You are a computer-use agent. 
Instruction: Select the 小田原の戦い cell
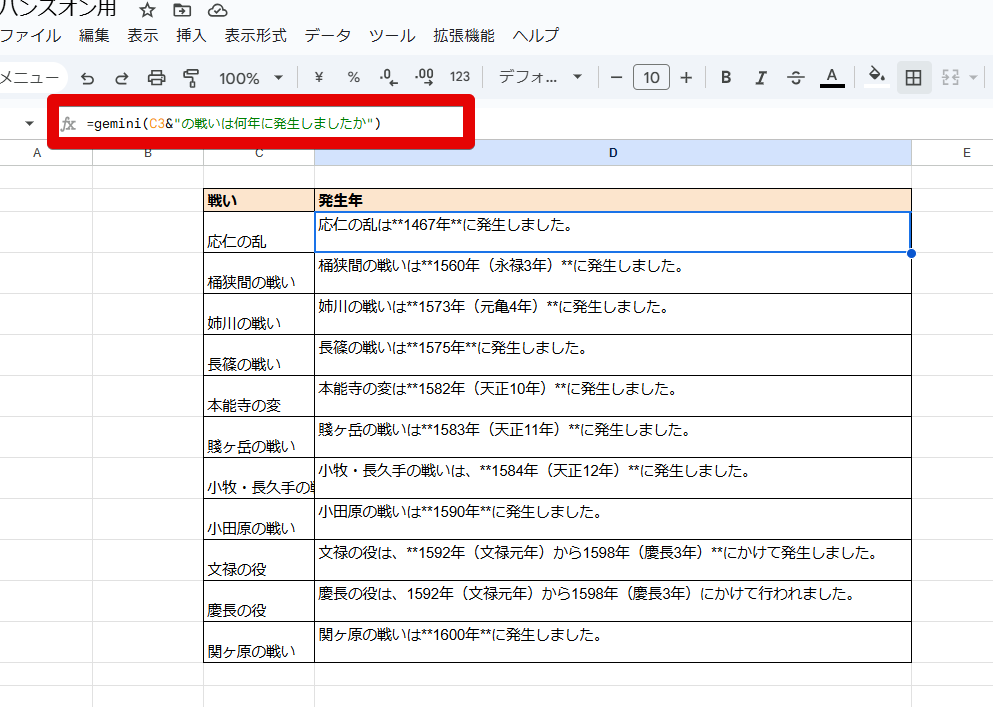pyautogui.click(x=259, y=519)
